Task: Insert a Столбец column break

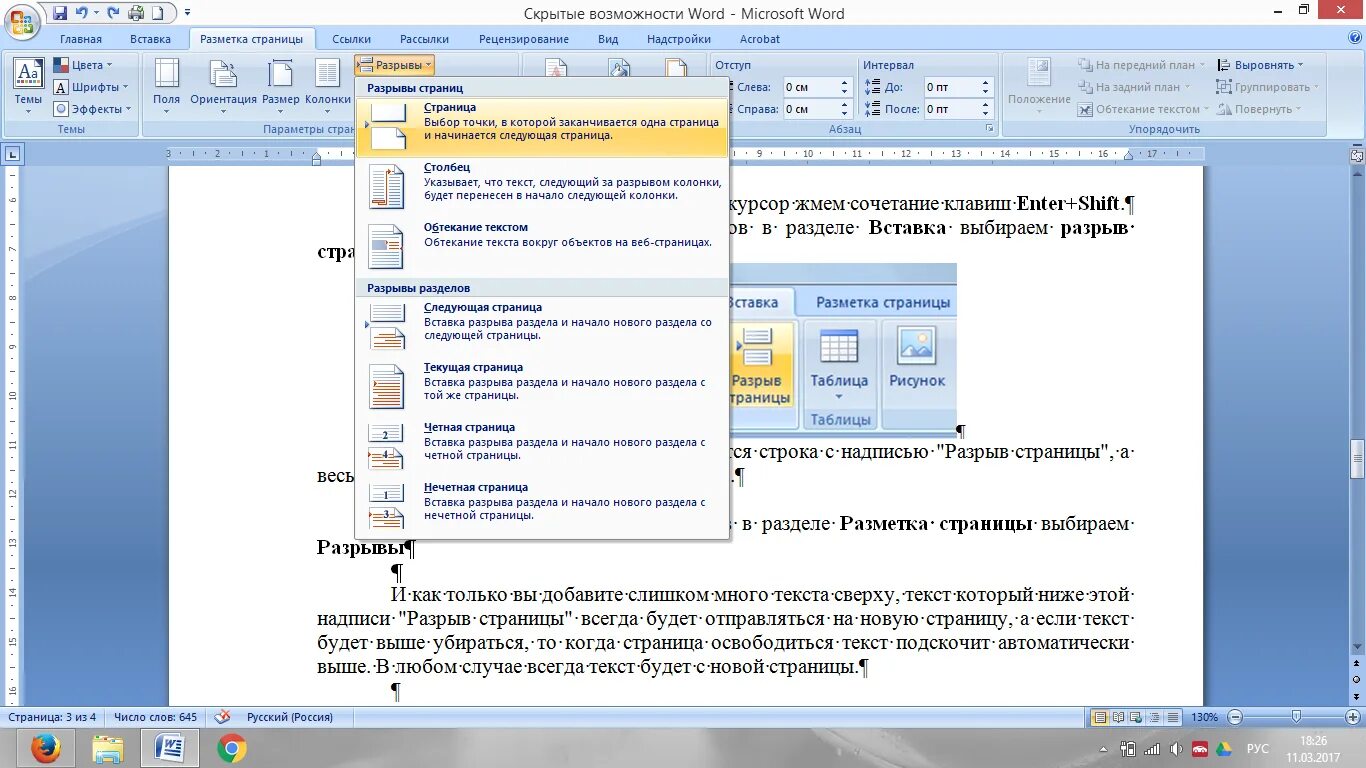Action: pos(542,187)
